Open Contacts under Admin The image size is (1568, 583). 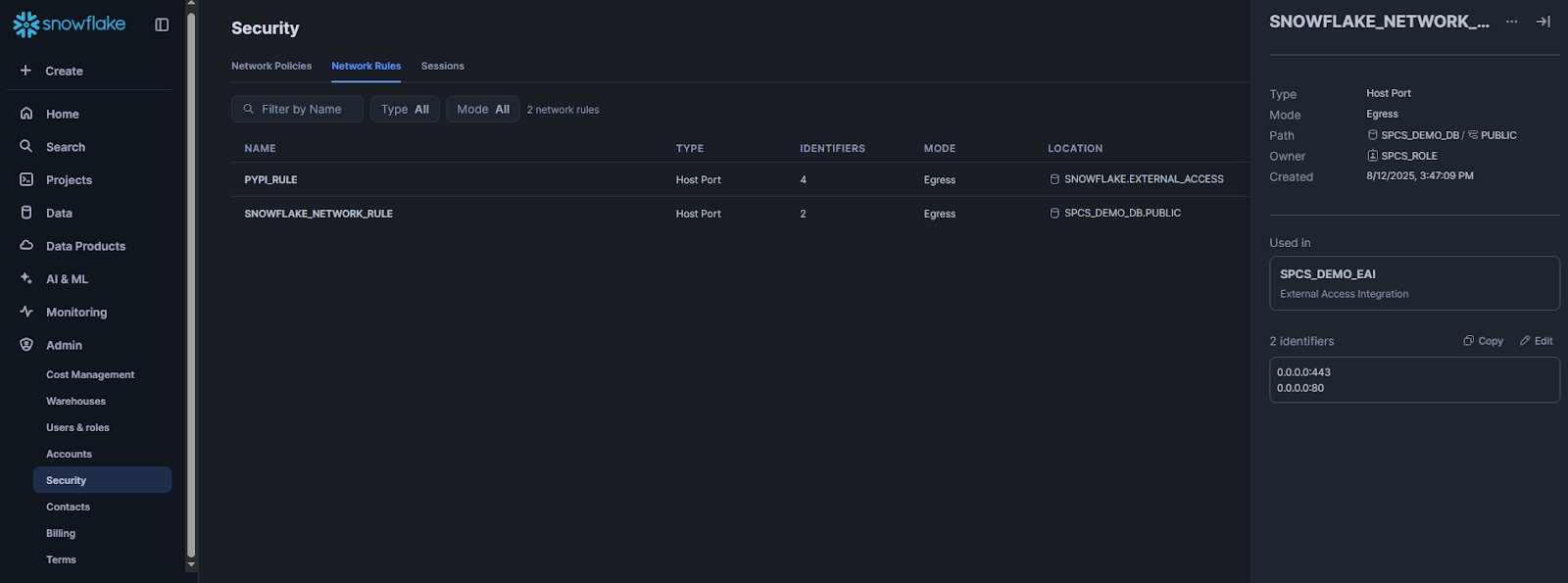click(68, 507)
